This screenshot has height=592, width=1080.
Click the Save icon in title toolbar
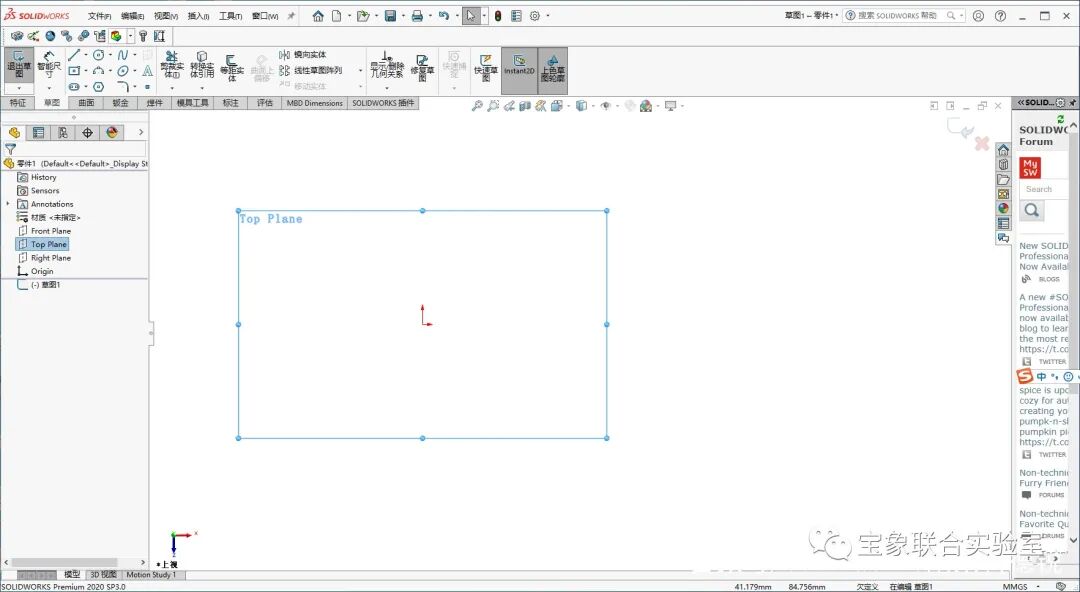pos(390,16)
